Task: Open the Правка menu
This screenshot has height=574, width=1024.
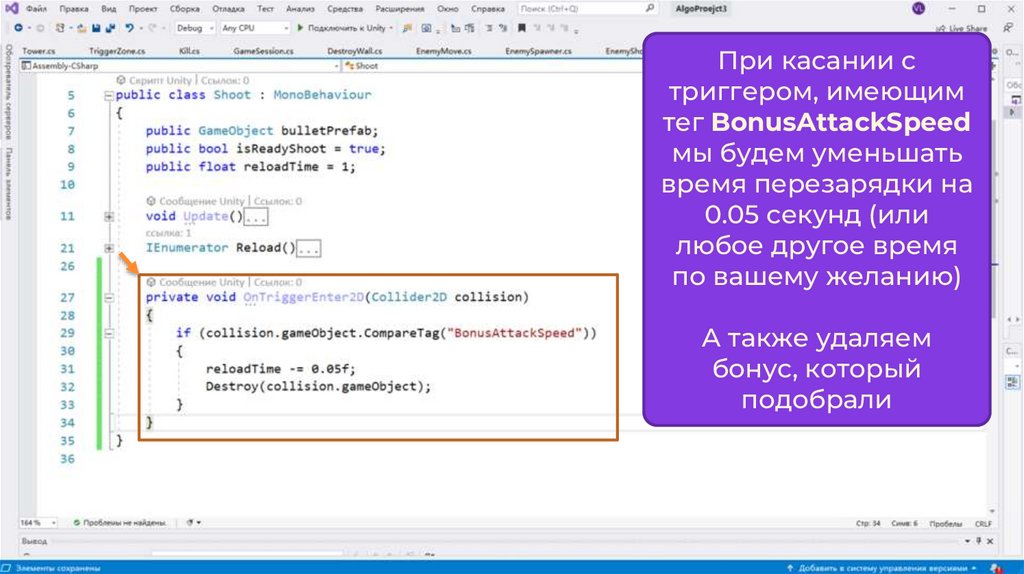Action: [x=74, y=8]
